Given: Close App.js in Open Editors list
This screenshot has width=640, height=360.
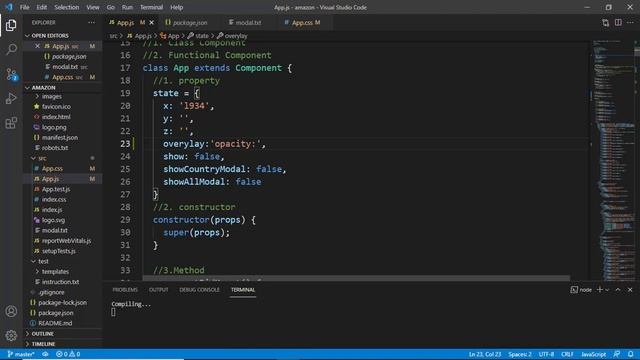Looking at the screenshot, I should (38, 46).
